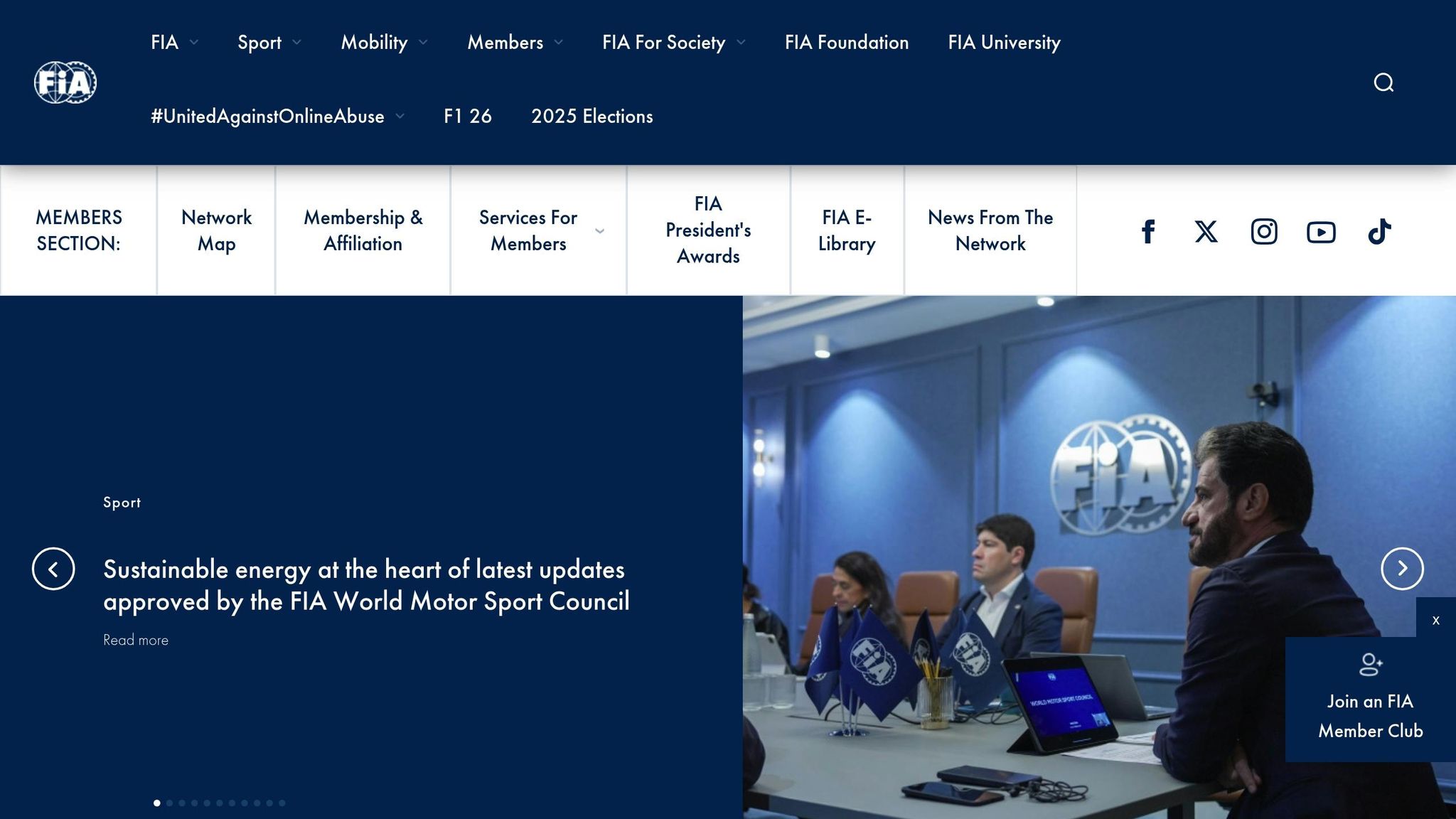This screenshot has height=819, width=1456.
Task: Click the FIA logo in header
Action: click(x=65, y=82)
